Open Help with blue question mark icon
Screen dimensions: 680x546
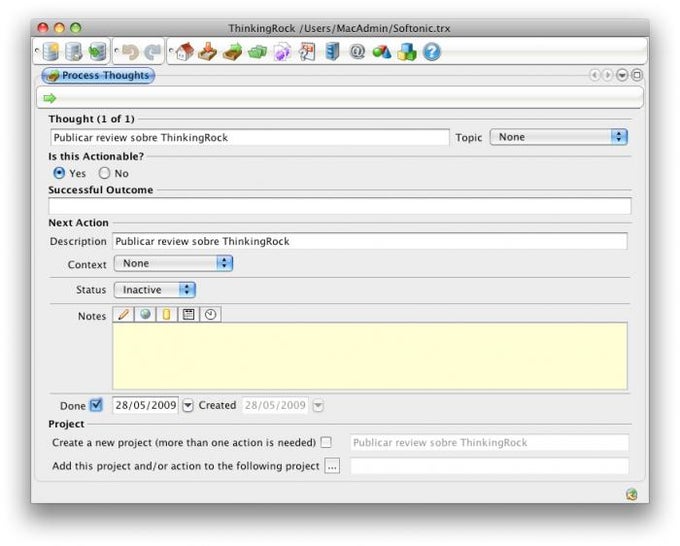point(432,52)
